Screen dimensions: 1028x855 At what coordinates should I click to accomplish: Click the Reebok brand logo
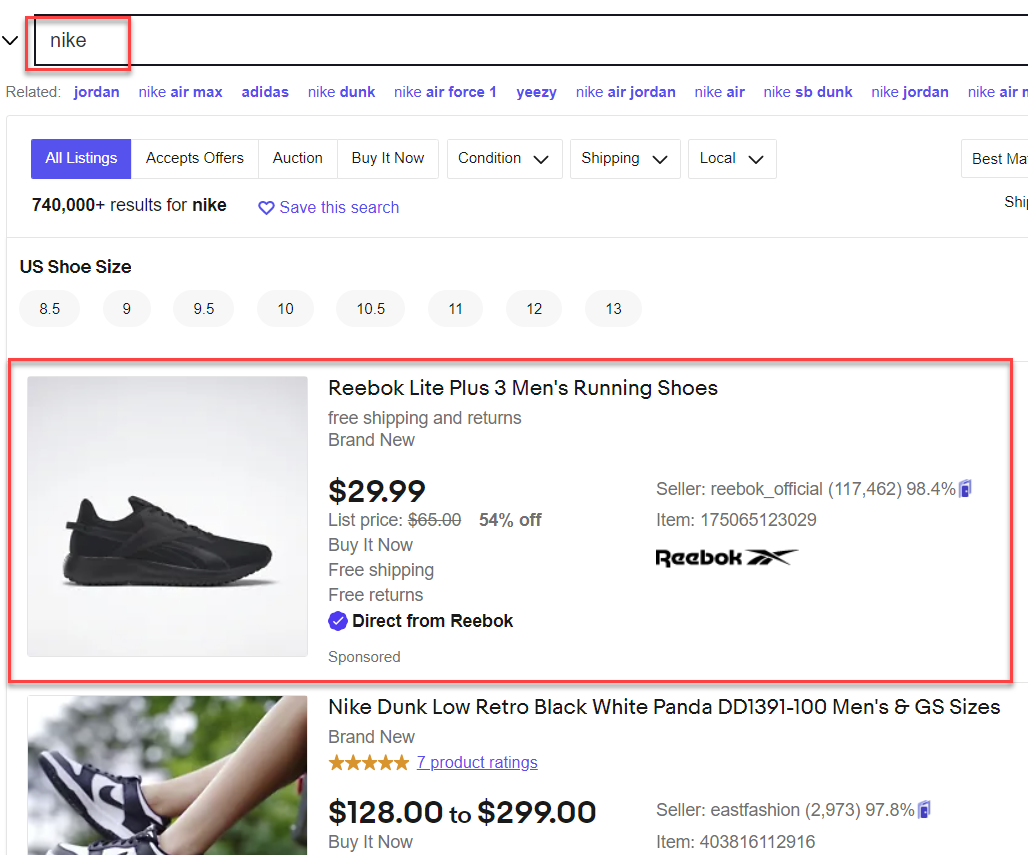726,557
